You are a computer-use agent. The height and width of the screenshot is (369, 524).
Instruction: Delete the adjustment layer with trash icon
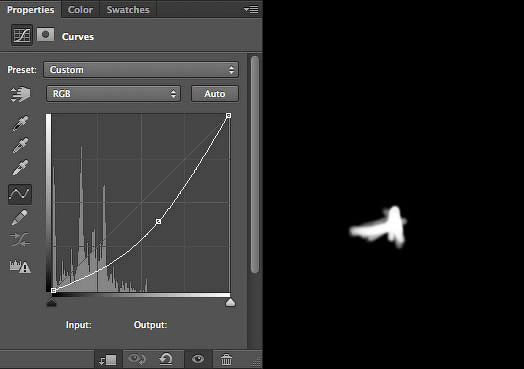(x=226, y=360)
